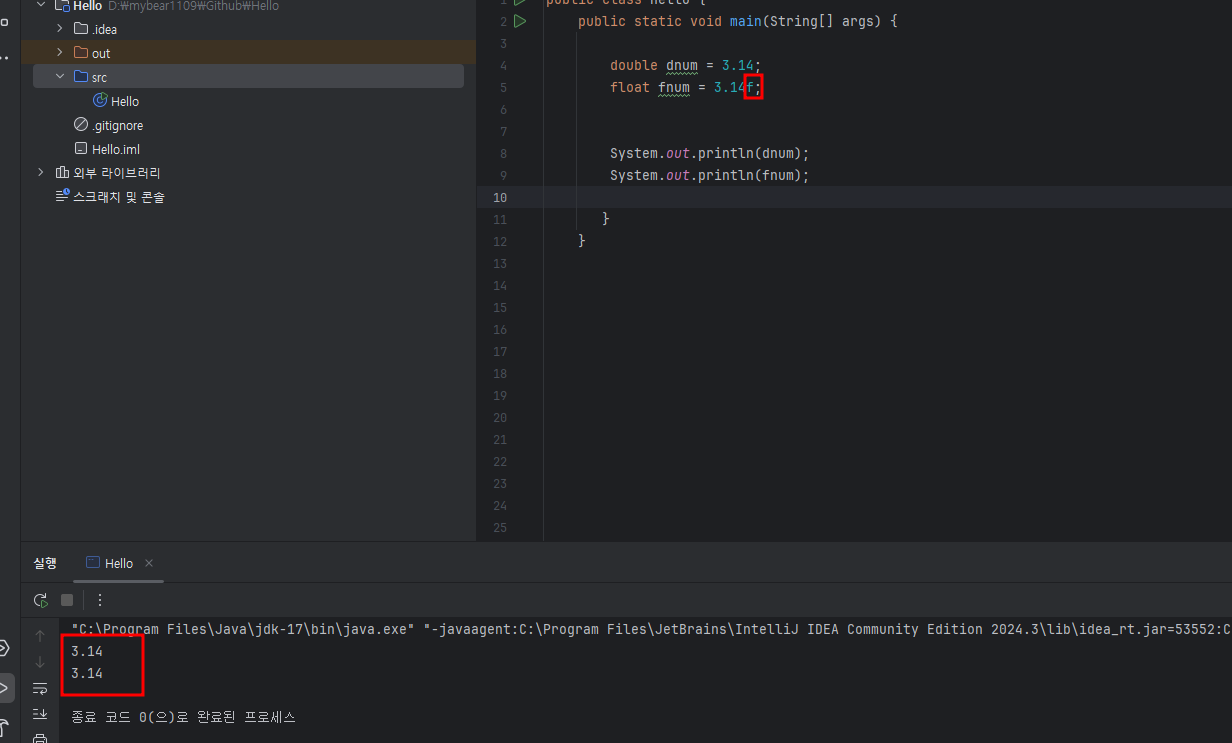Image resolution: width=1232 pixels, height=743 pixels.
Task: Click the stop process button
Action: click(x=67, y=600)
